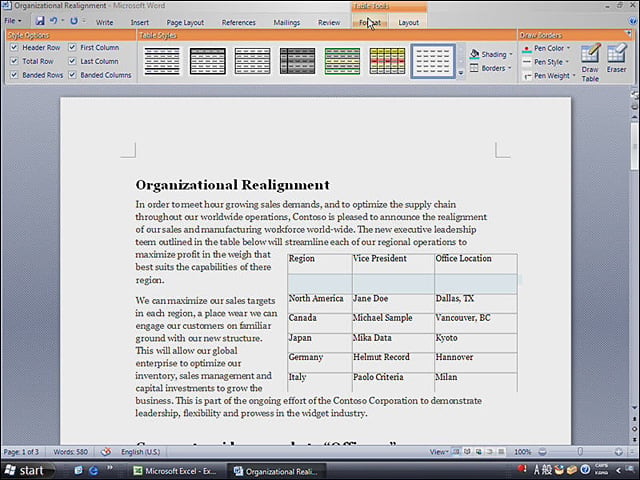Switch to Print Layout view icon

[456, 451]
